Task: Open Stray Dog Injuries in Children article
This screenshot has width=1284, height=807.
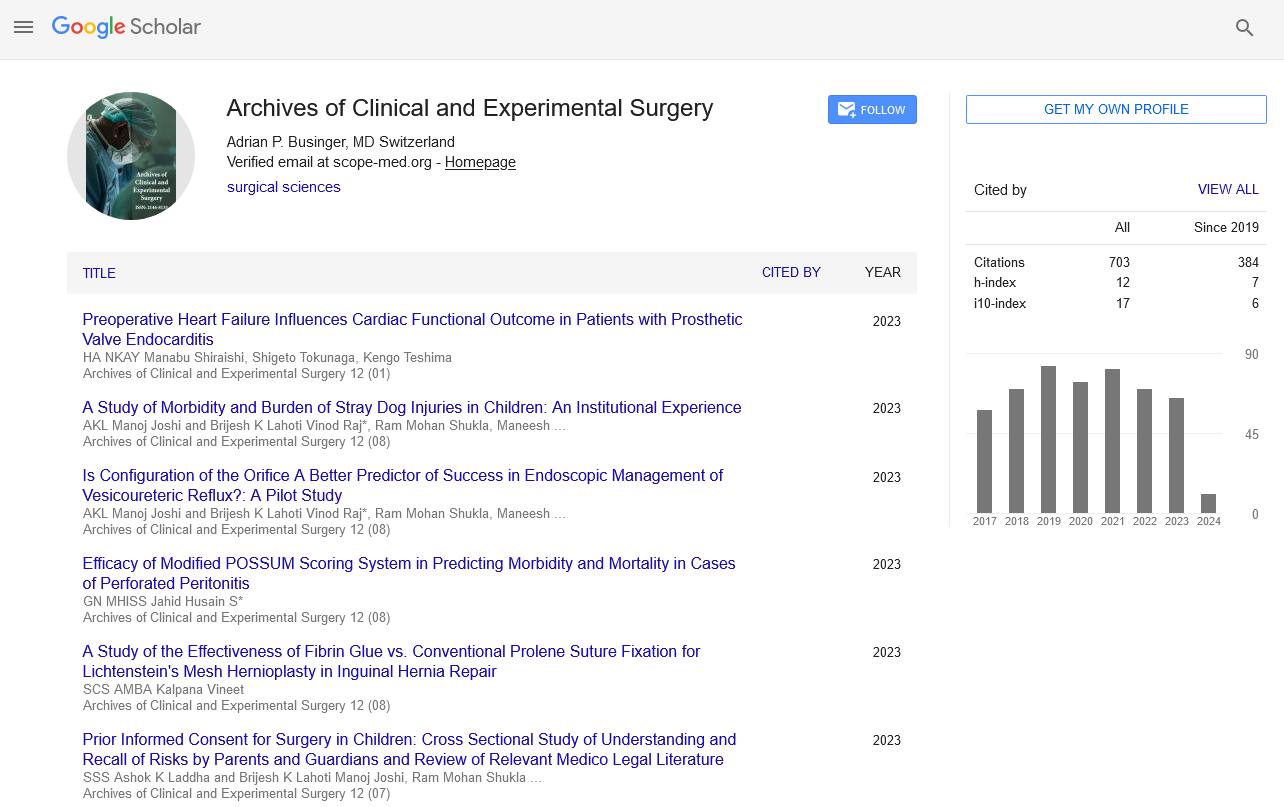Action: click(x=412, y=407)
